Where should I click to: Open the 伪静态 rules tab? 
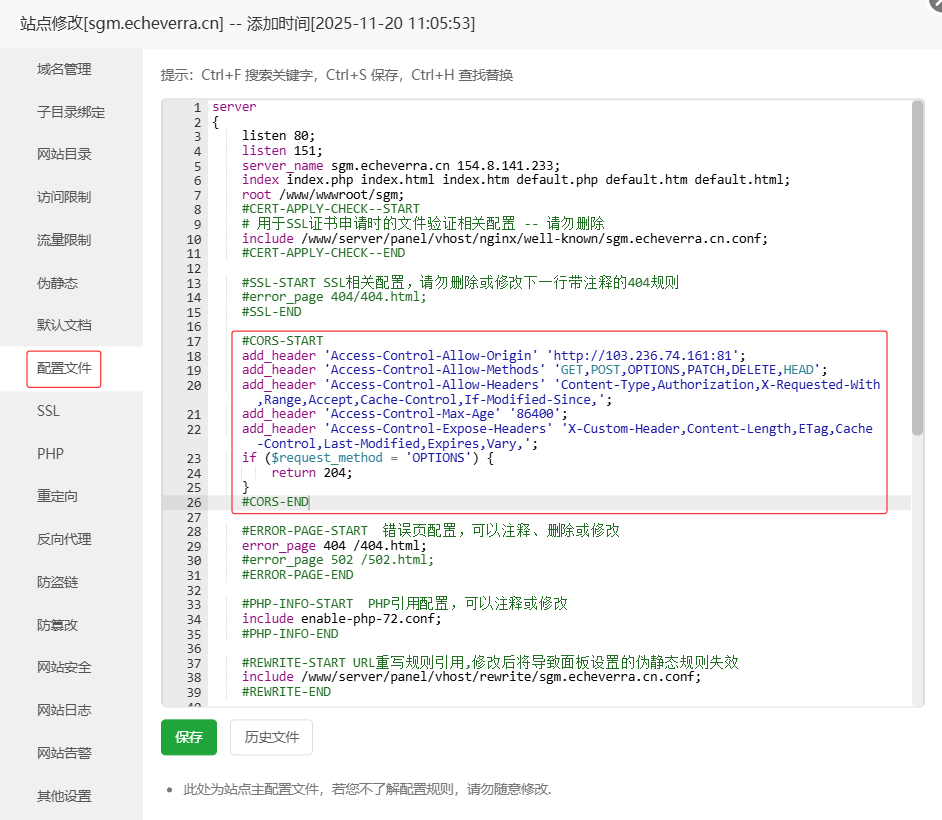[x=57, y=283]
